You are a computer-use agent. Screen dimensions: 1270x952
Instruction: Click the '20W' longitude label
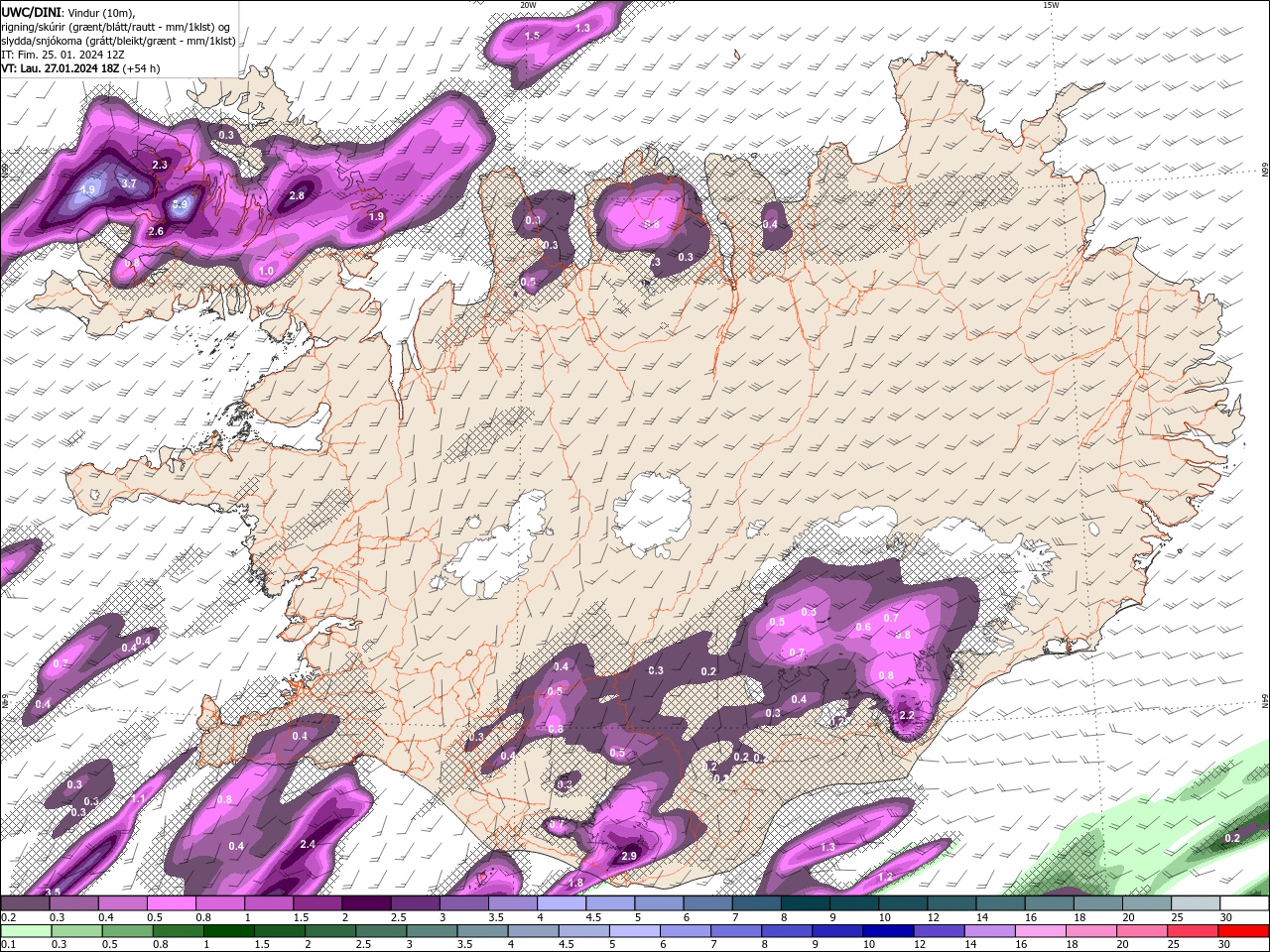click(x=528, y=5)
